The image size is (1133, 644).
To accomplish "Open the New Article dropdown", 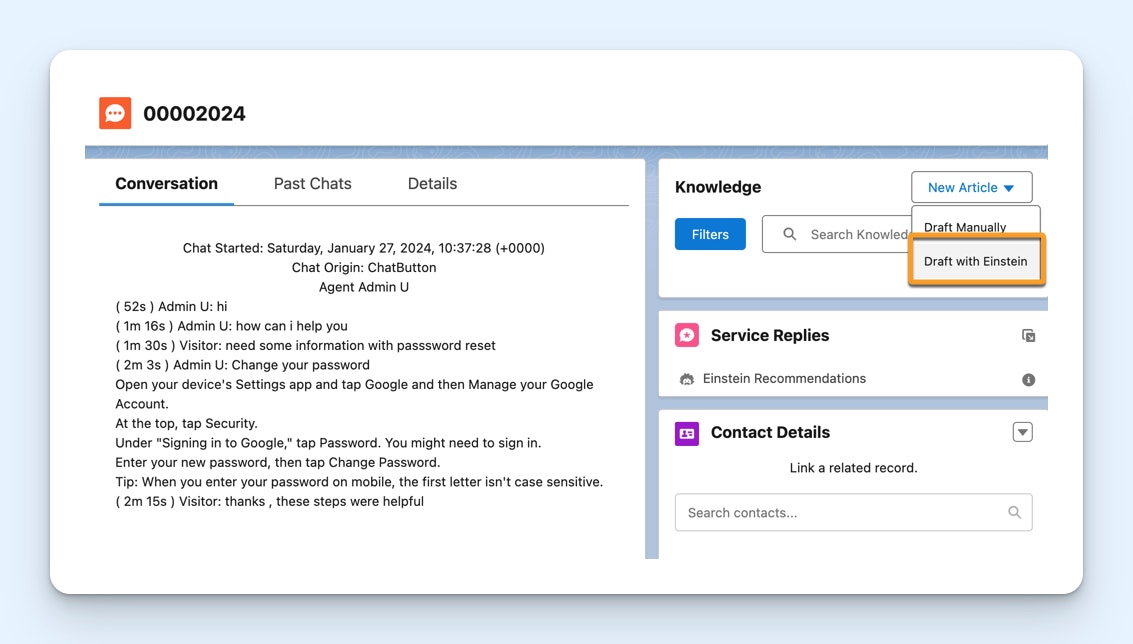I will click(x=971, y=187).
